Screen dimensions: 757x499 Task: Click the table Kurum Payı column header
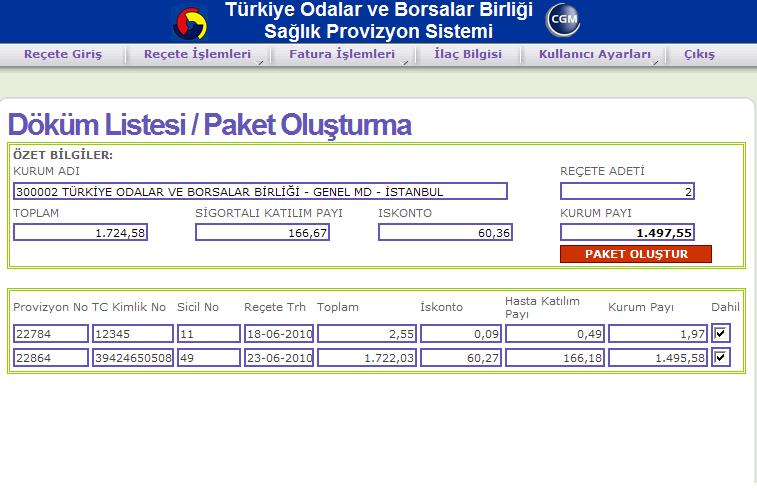(641, 307)
